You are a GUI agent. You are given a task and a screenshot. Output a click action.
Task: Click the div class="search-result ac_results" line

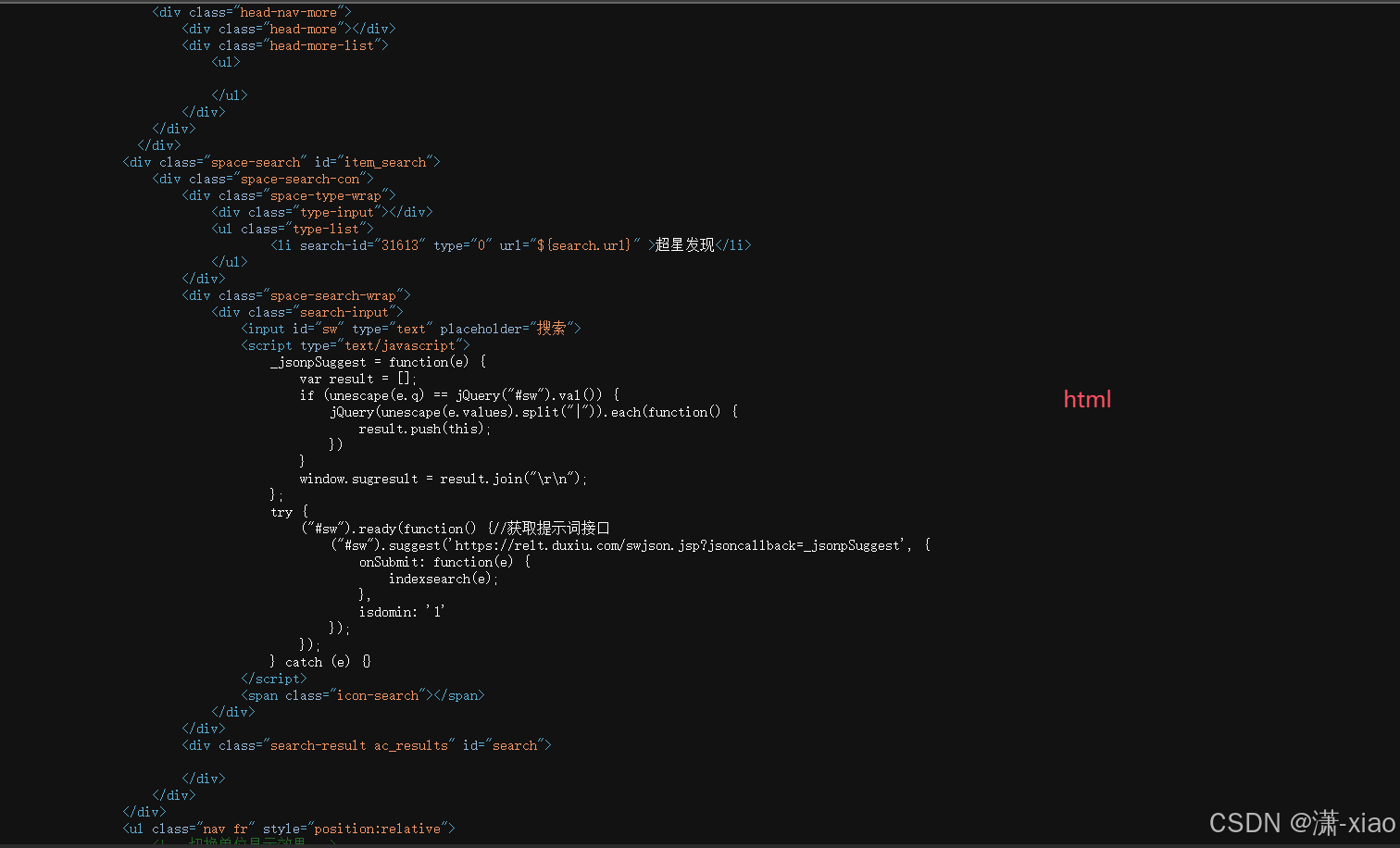367,745
